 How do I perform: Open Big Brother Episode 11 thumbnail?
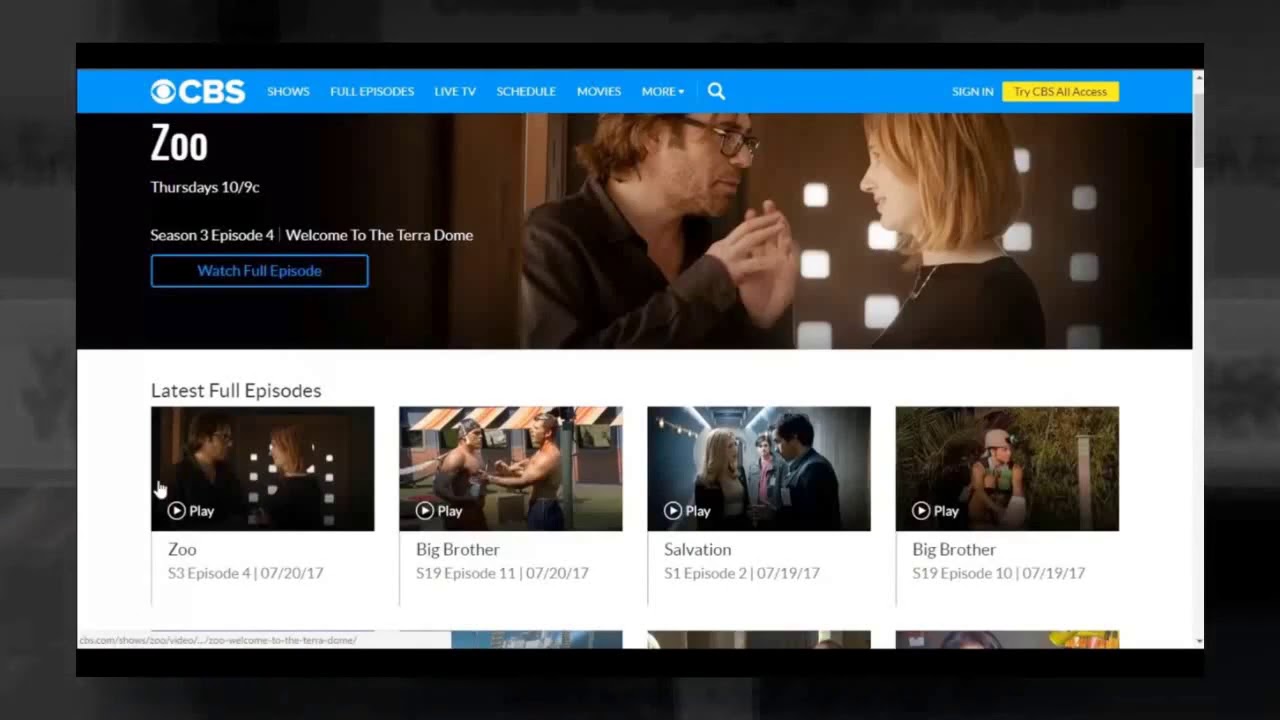[510, 468]
